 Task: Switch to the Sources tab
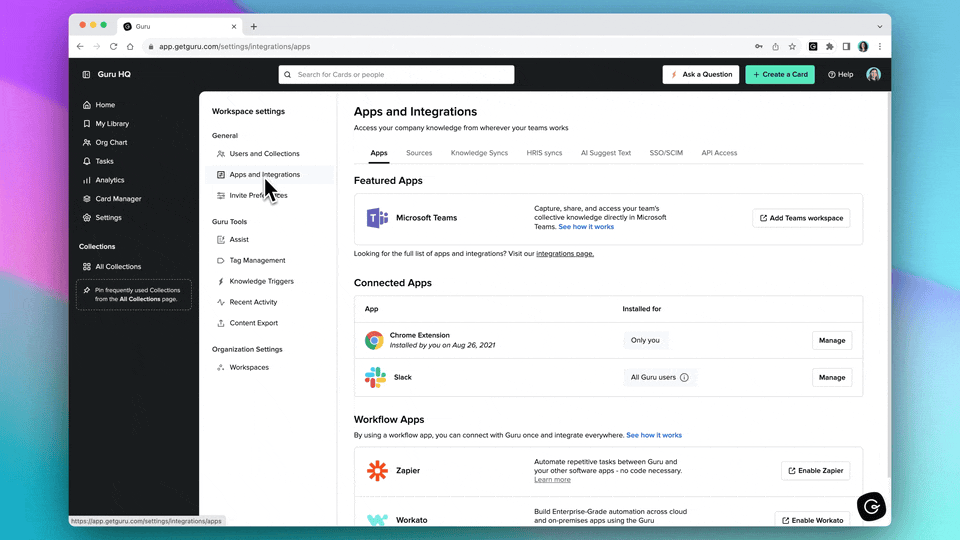419,153
